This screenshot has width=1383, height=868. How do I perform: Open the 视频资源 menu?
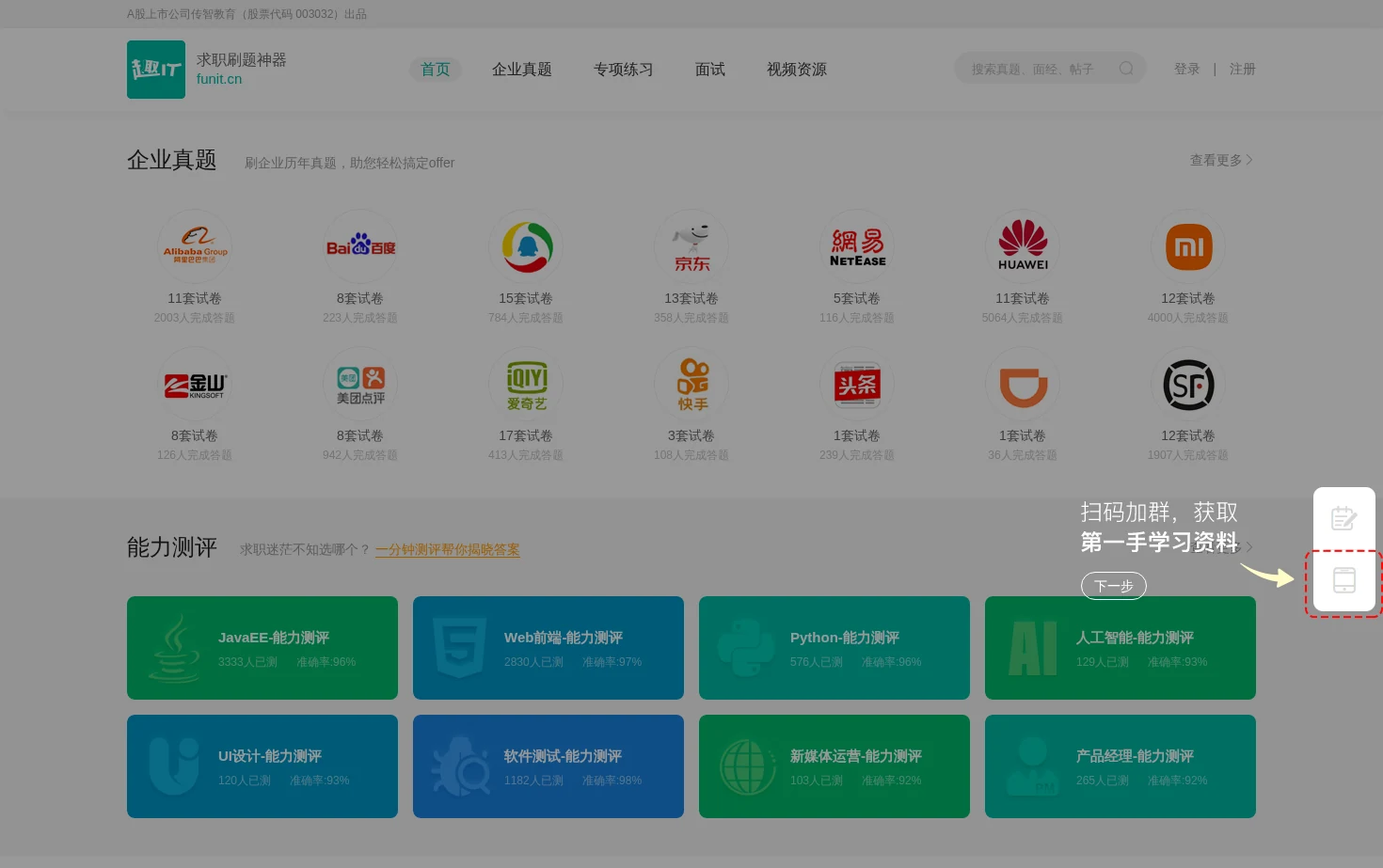(x=797, y=70)
